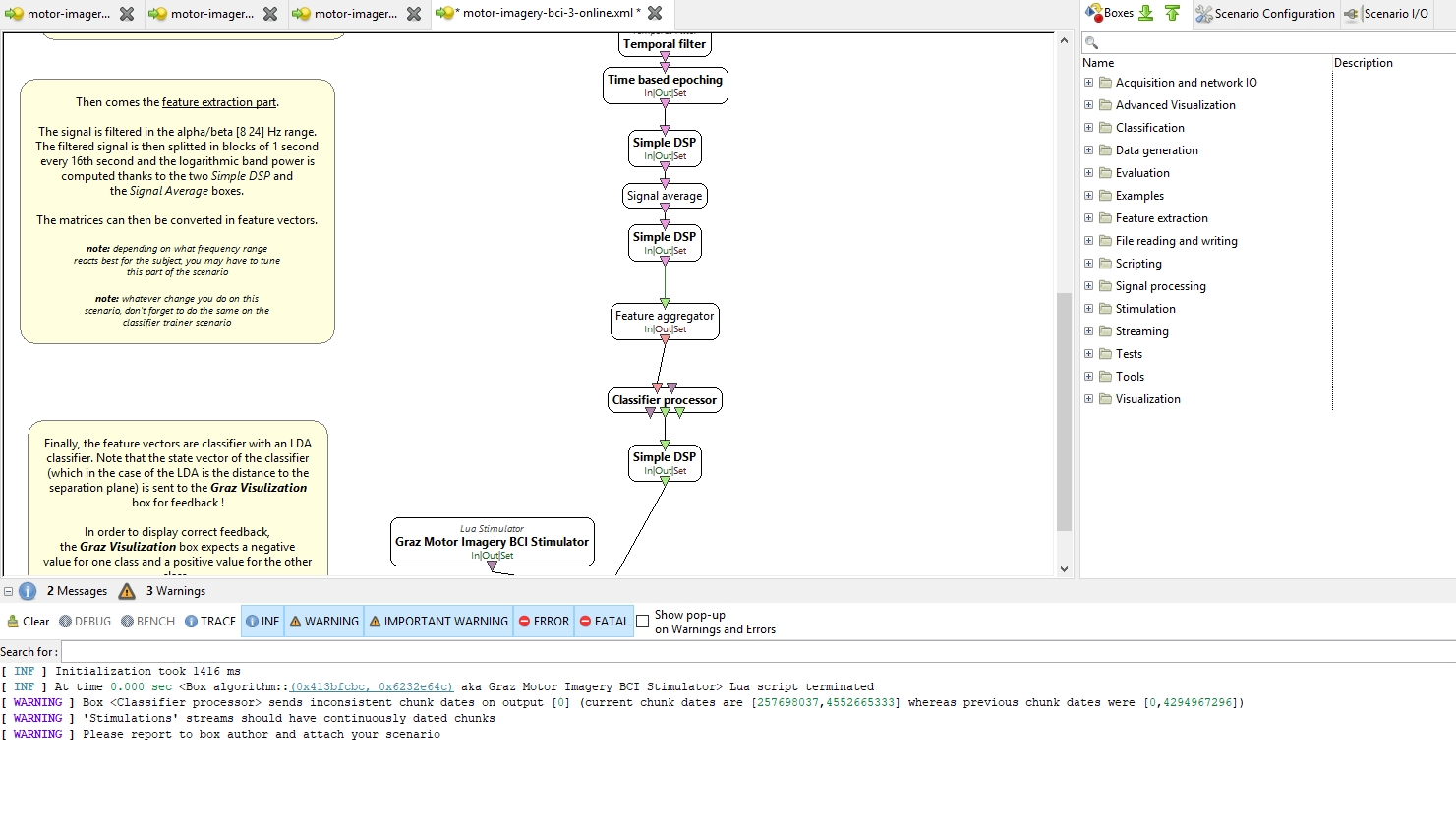Select the Classifier processor box

(x=665, y=400)
